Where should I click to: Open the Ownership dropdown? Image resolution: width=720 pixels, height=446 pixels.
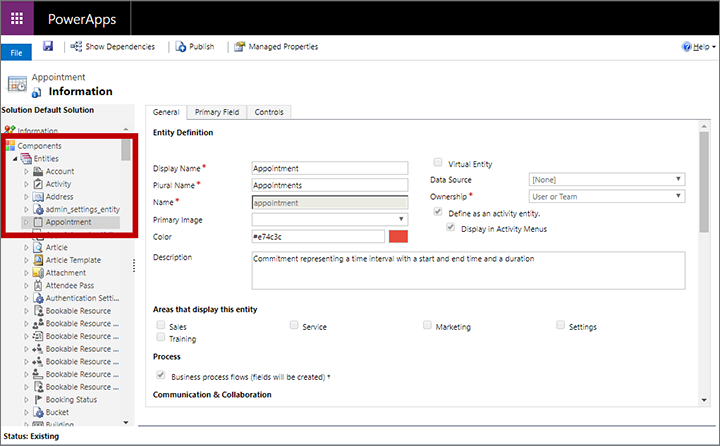pos(607,197)
